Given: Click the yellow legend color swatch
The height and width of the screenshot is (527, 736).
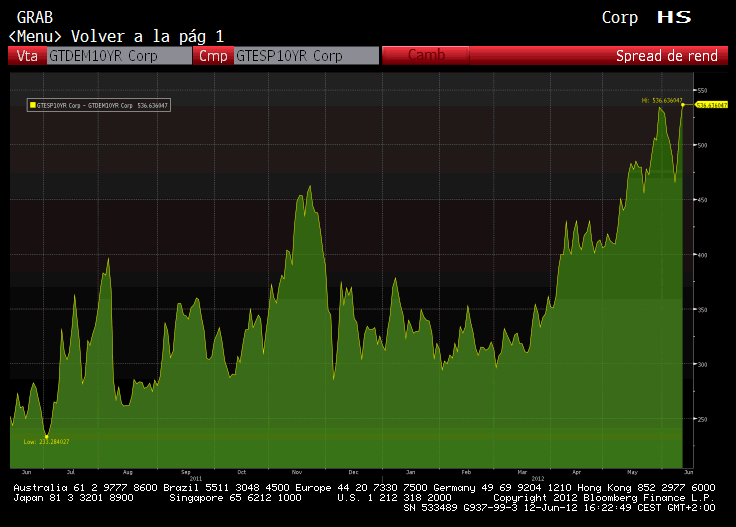Looking at the screenshot, I should click(x=33, y=105).
